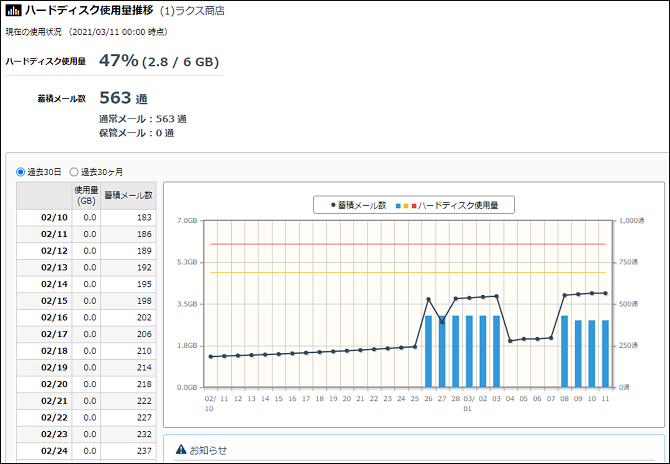Click the 02/11 date row
Image resolution: width=670 pixels, height=464 pixels.
click(86, 234)
